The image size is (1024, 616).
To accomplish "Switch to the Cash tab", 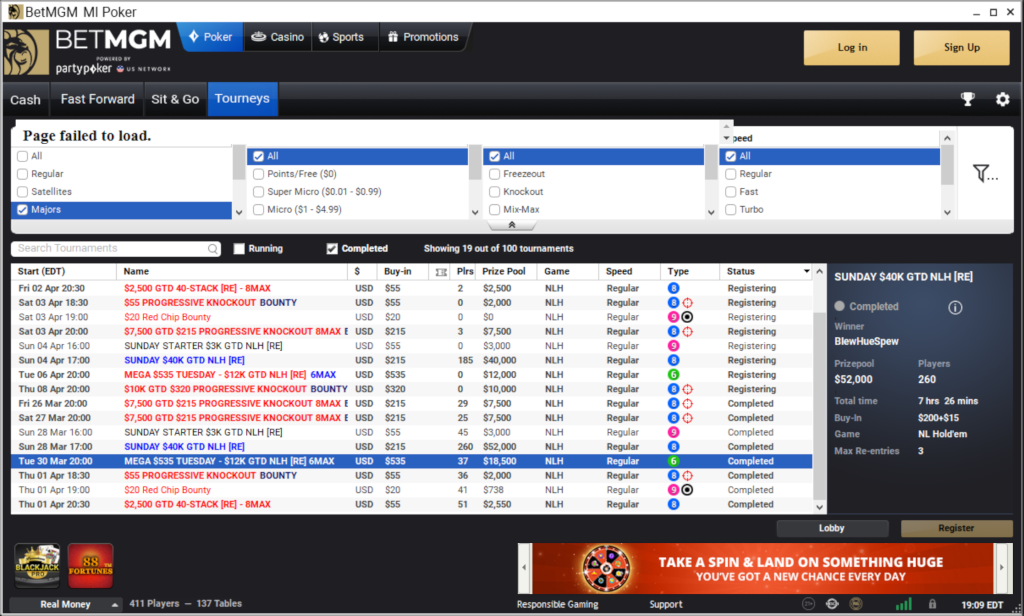I will pyautogui.click(x=25, y=100).
